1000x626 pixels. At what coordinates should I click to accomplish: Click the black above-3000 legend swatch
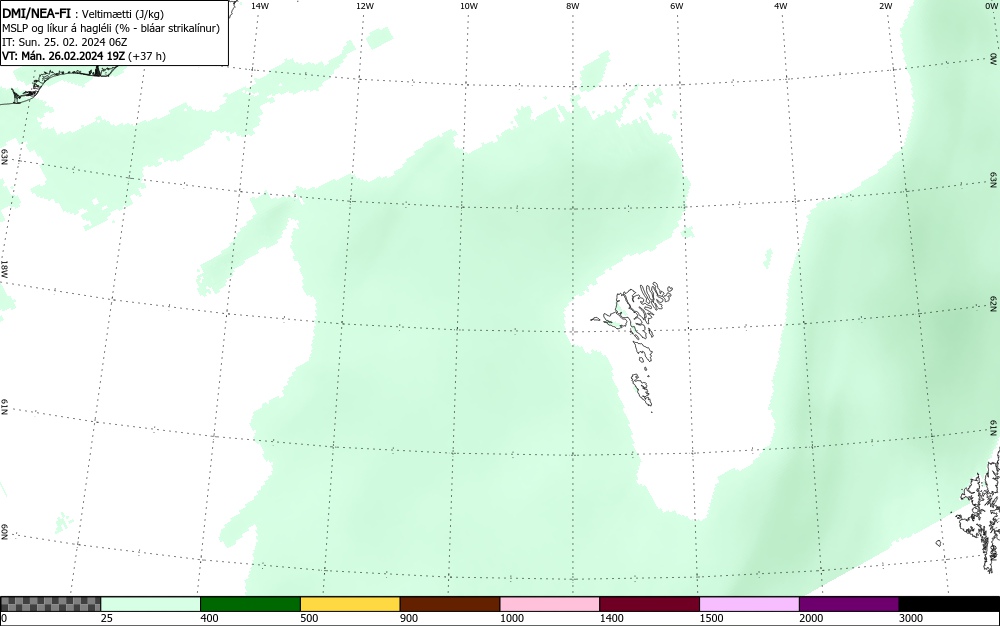point(949,604)
